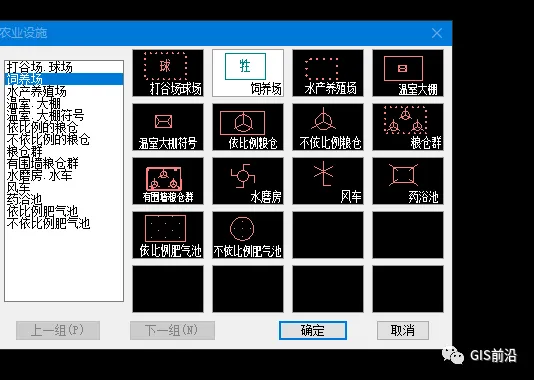Cancel with the 取消 button
Image resolution: width=534 pixels, height=380 pixels.
pos(403,330)
